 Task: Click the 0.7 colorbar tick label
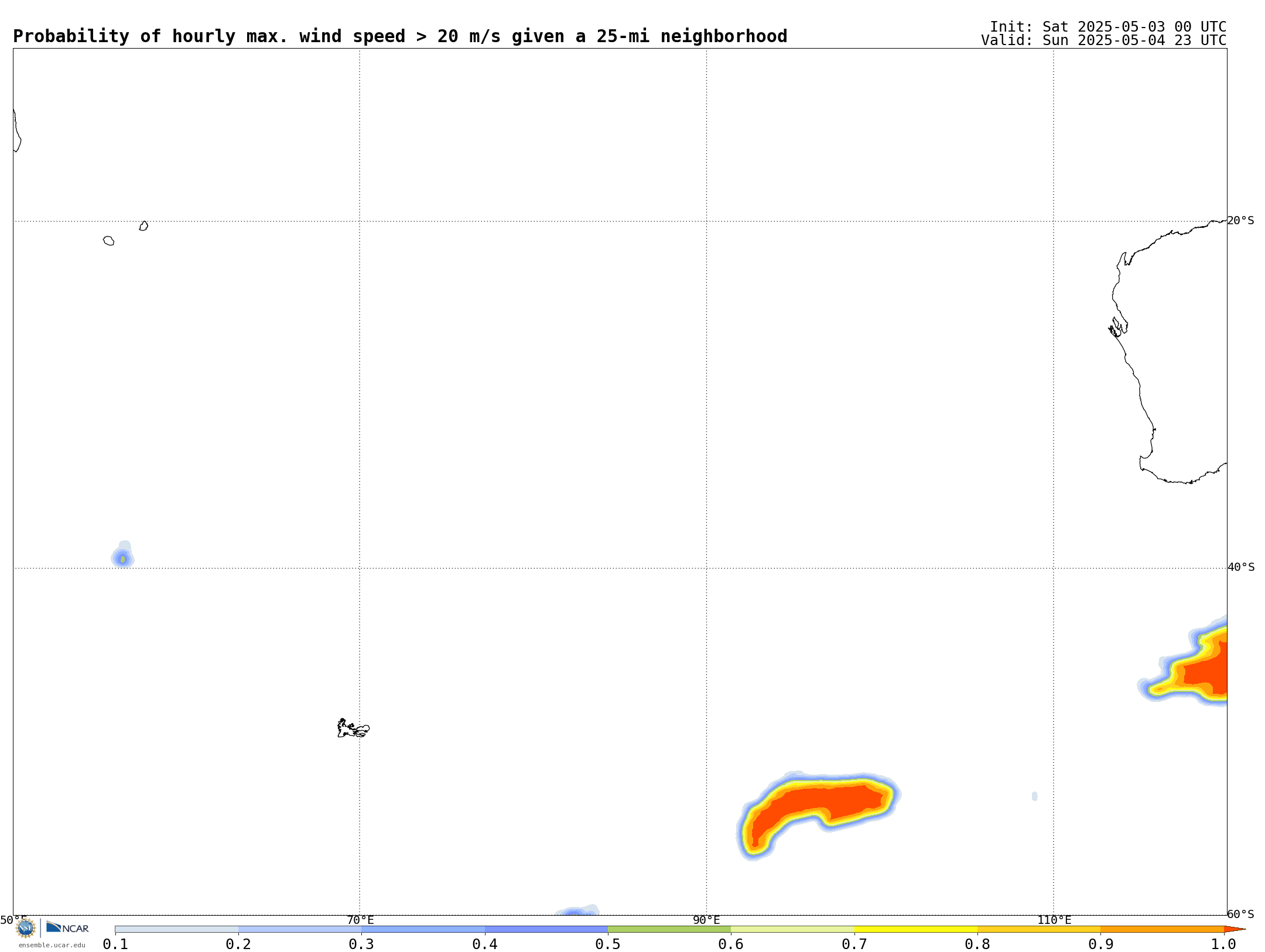854,944
